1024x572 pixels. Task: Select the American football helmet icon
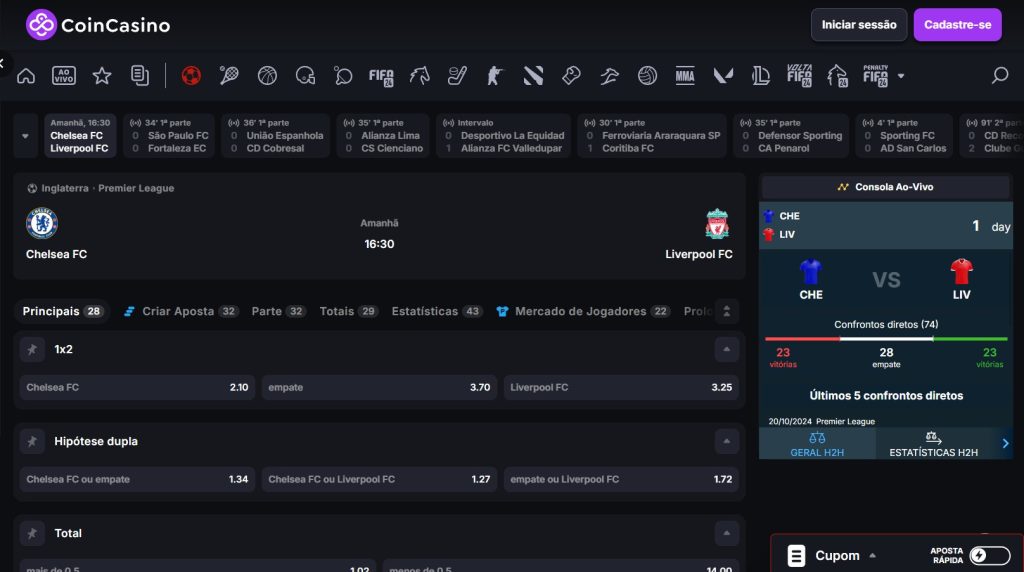click(x=305, y=76)
